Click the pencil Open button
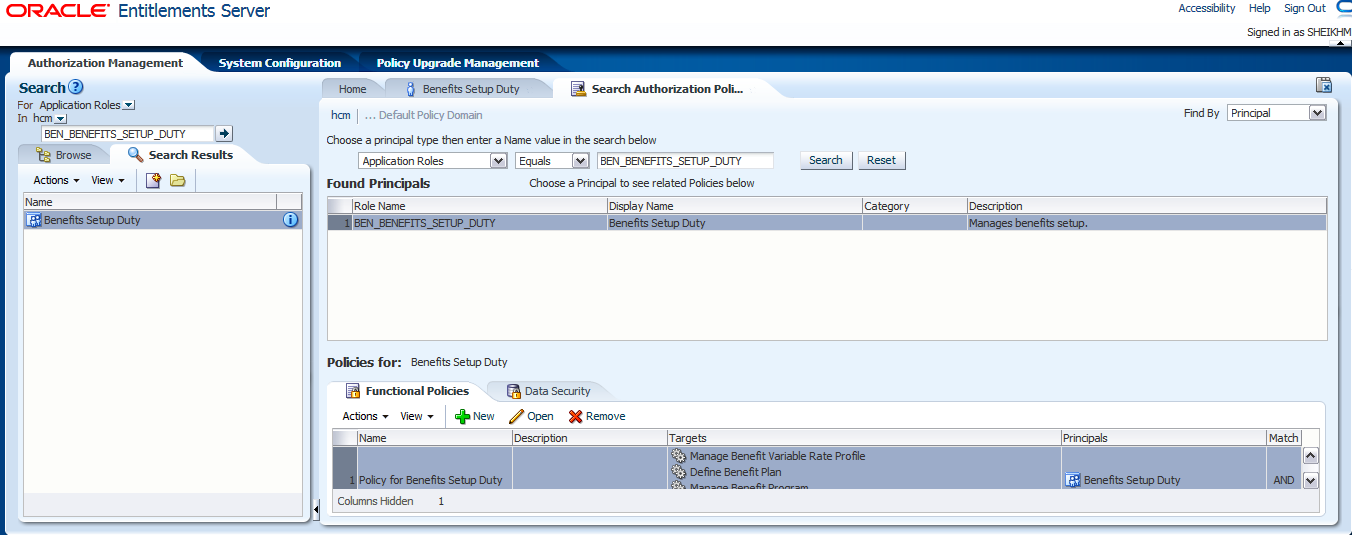Viewport: 1361px width, 535px height. pyautogui.click(x=531, y=416)
